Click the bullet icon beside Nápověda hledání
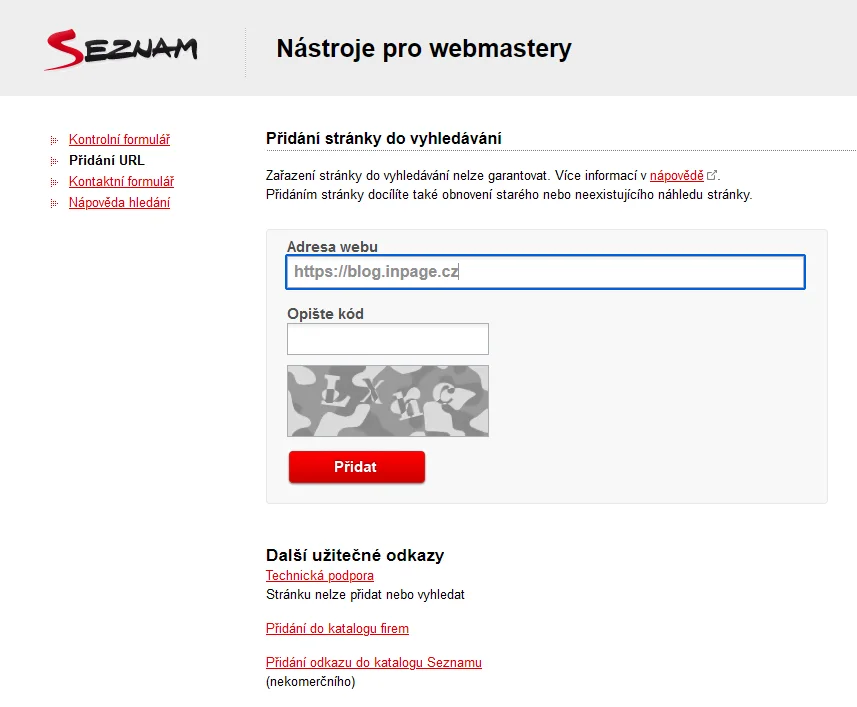The height and width of the screenshot is (707, 857). (x=54, y=203)
